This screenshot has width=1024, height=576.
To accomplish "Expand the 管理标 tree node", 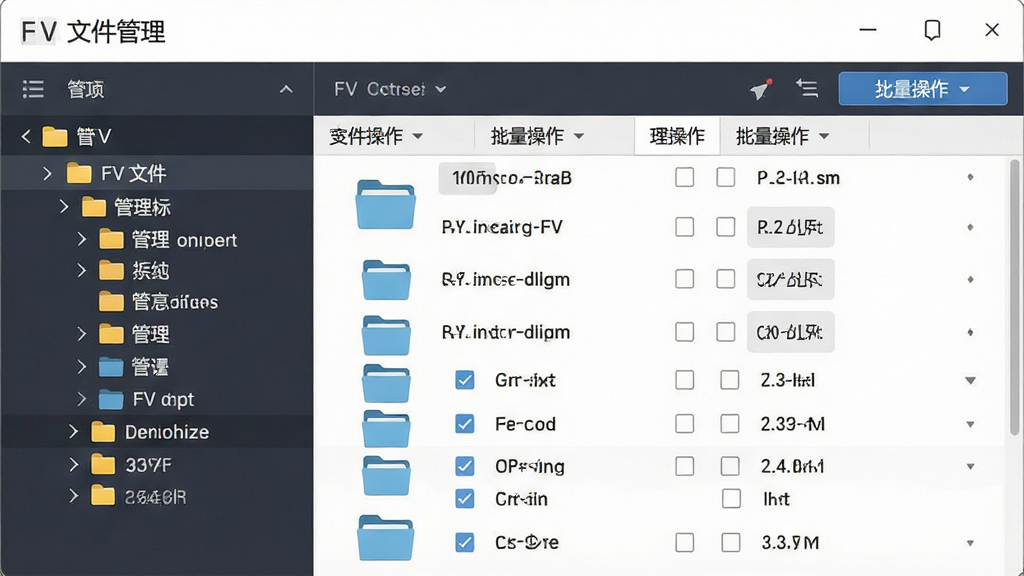I will (63, 207).
